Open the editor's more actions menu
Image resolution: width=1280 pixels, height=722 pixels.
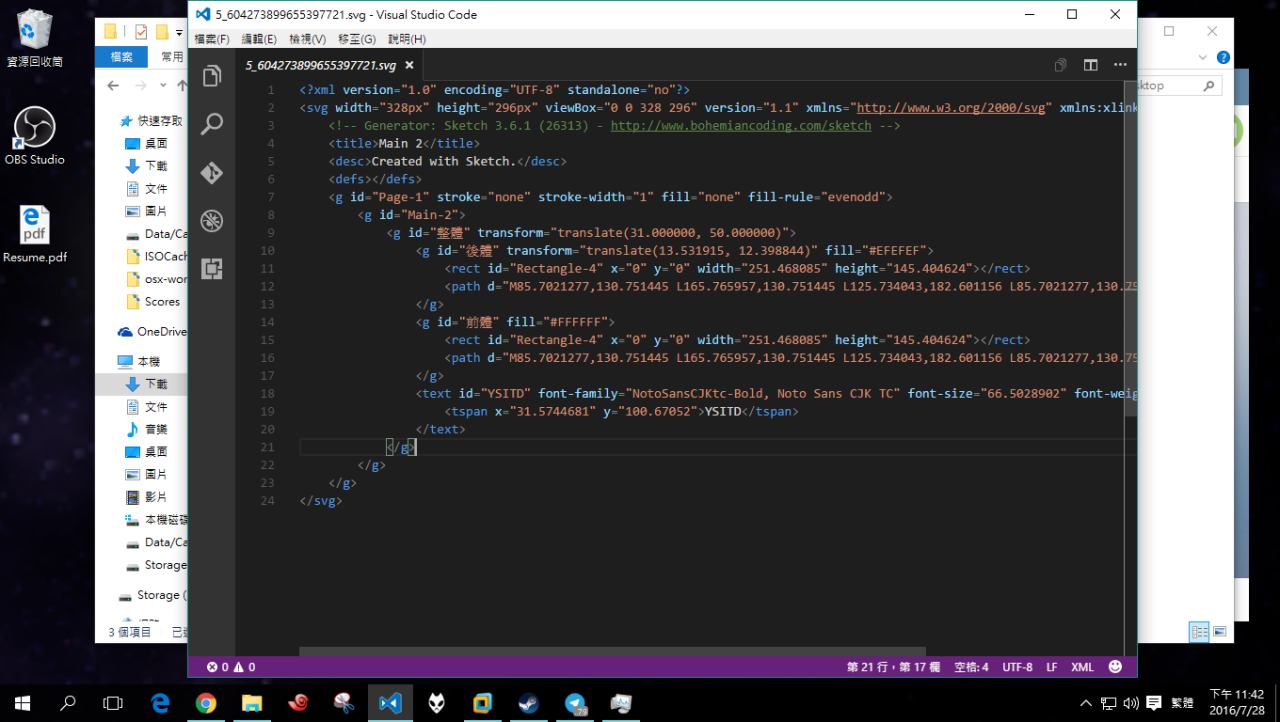(x=1119, y=65)
